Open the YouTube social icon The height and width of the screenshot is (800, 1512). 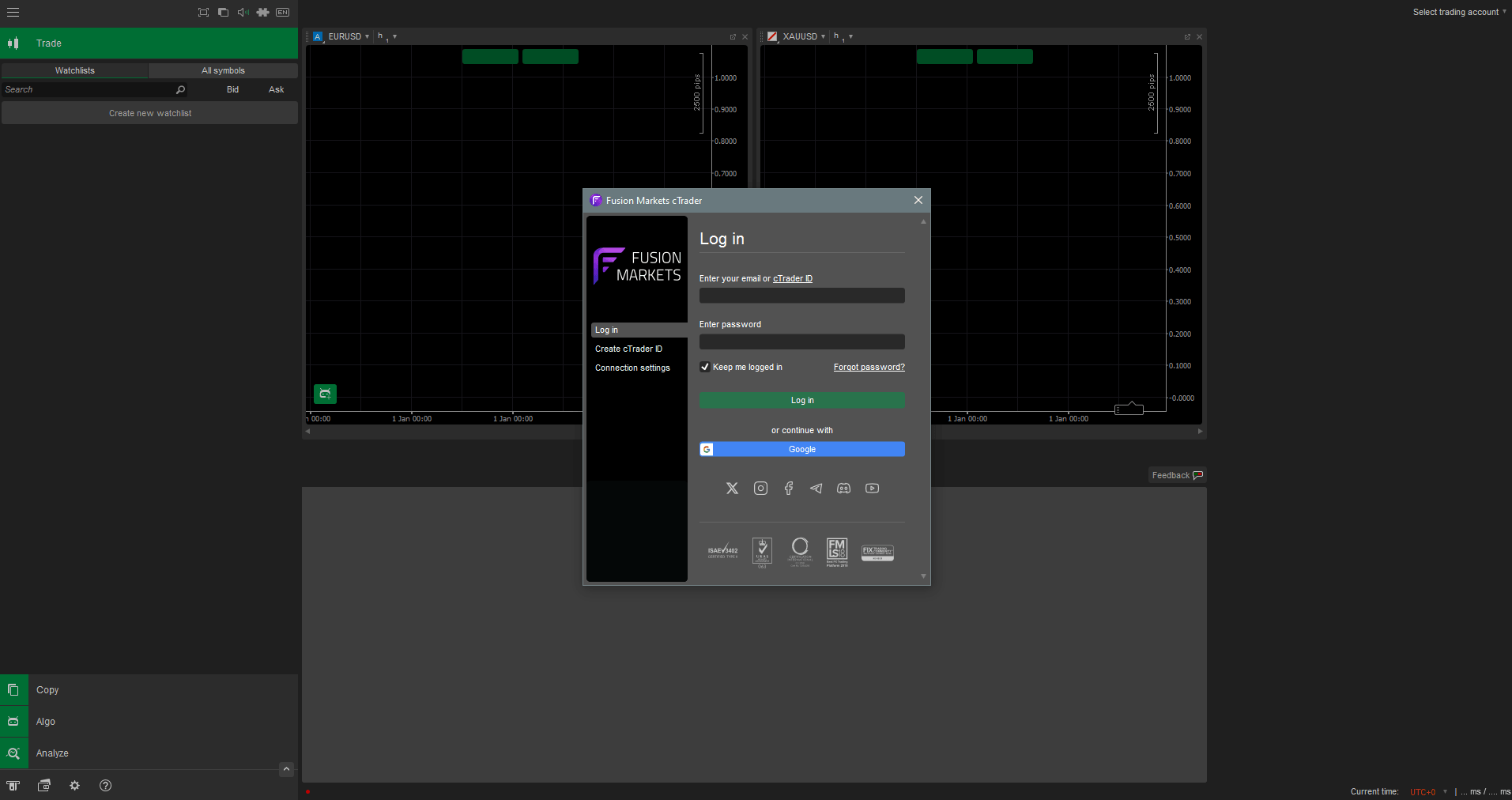(872, 489)
